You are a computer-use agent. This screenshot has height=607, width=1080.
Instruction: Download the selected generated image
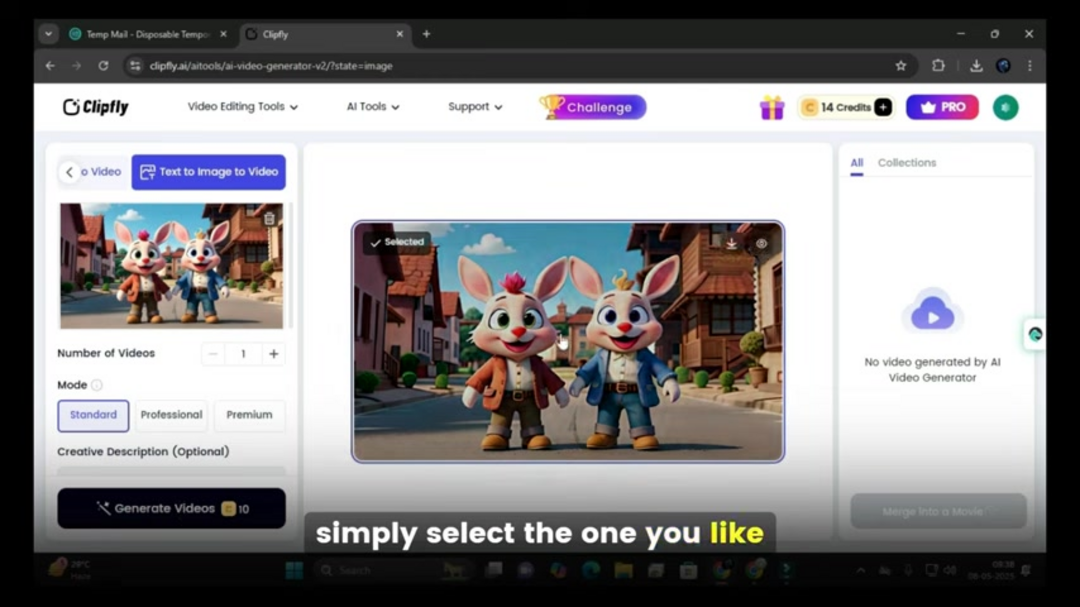tap(733, 243)
